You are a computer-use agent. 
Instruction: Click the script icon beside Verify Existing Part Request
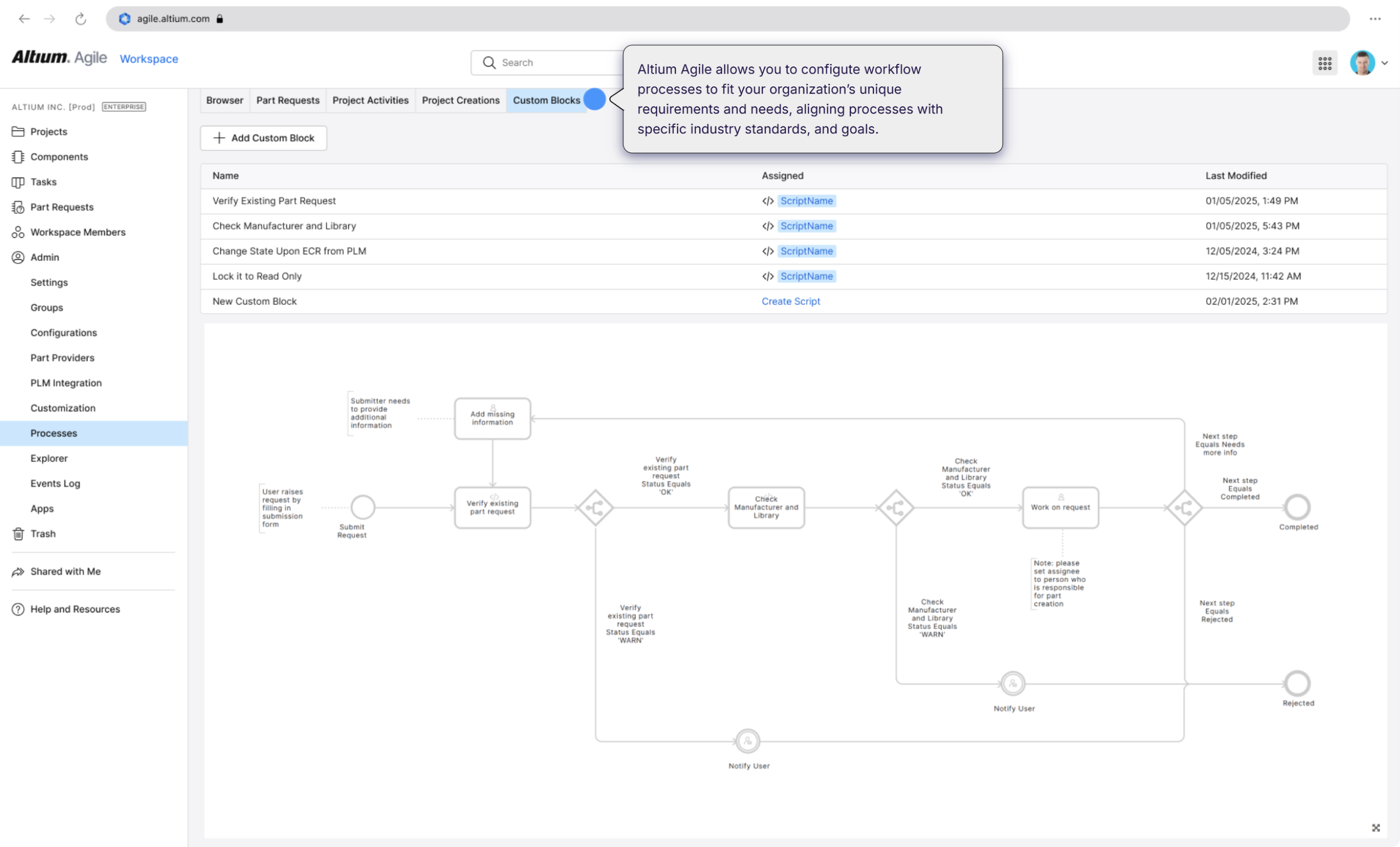coord(767,200)
